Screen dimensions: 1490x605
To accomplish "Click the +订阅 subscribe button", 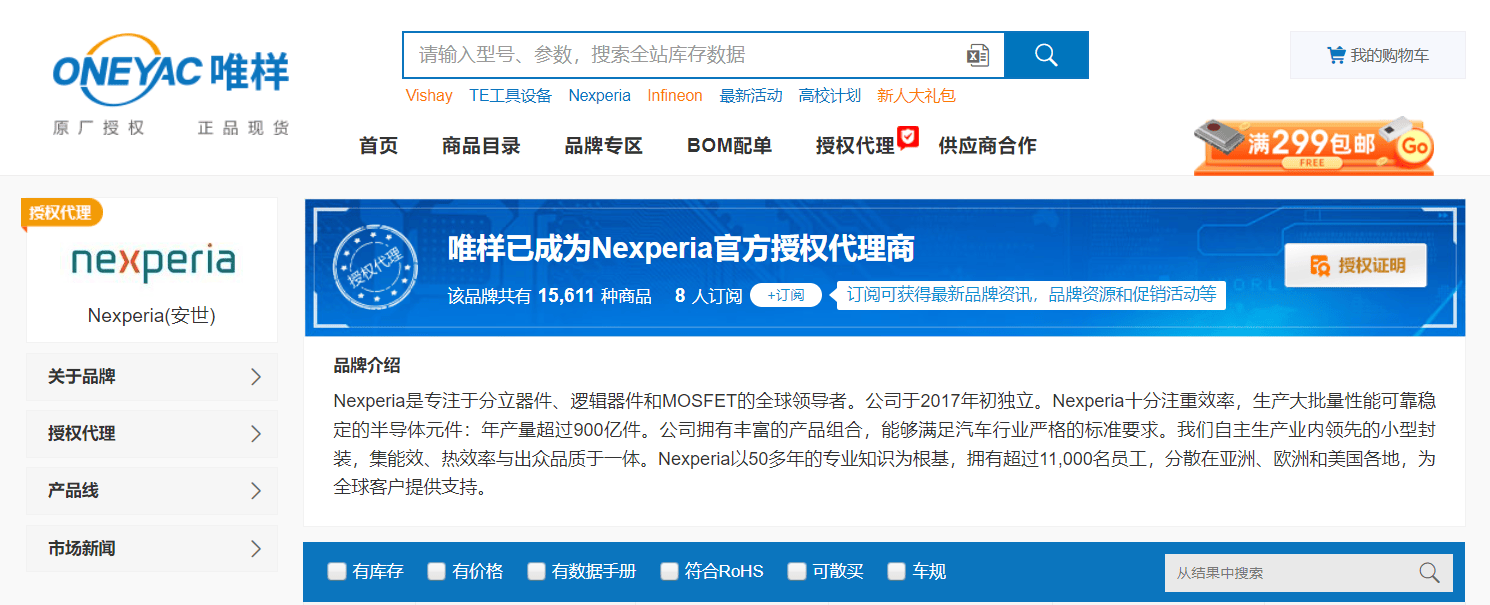I will [x=786, y=295].
